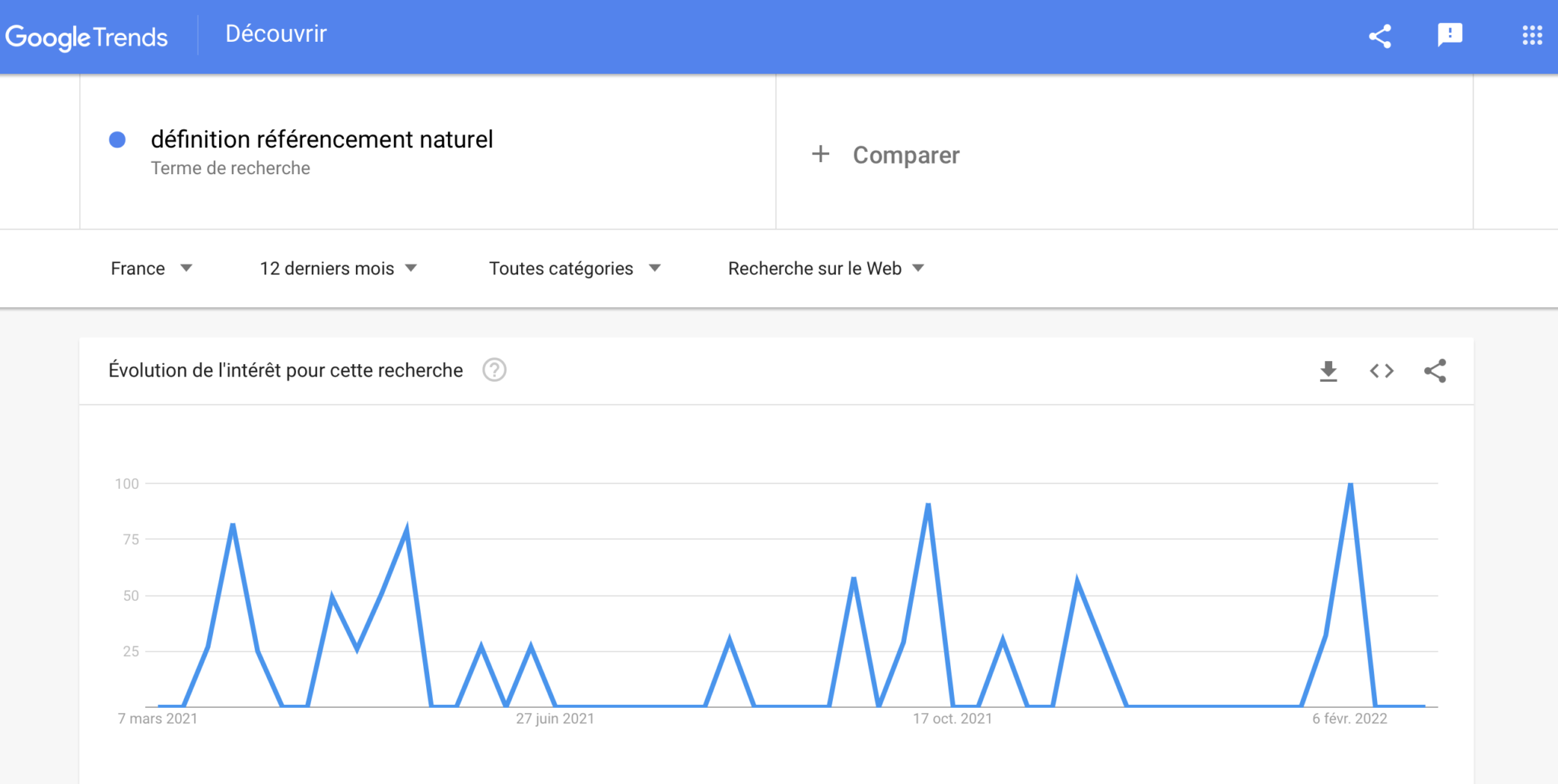Click the 17 oct. 2021 axis label
1558x784 pixels.
click(x=952, y=719)
